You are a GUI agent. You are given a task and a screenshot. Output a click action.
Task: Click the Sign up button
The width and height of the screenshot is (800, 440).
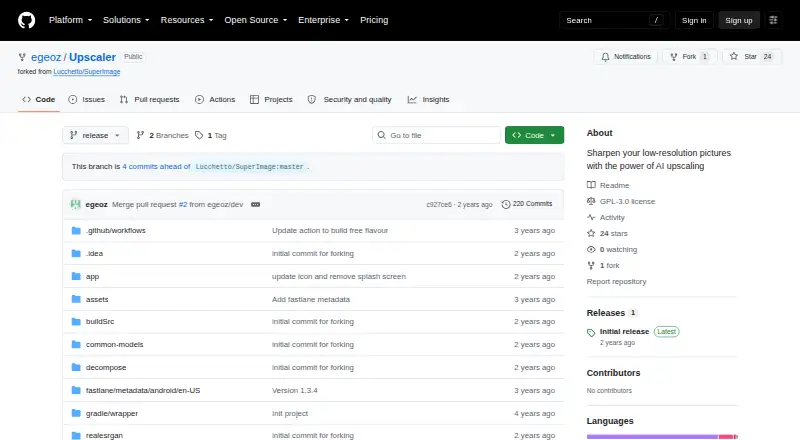coord(739,20)
